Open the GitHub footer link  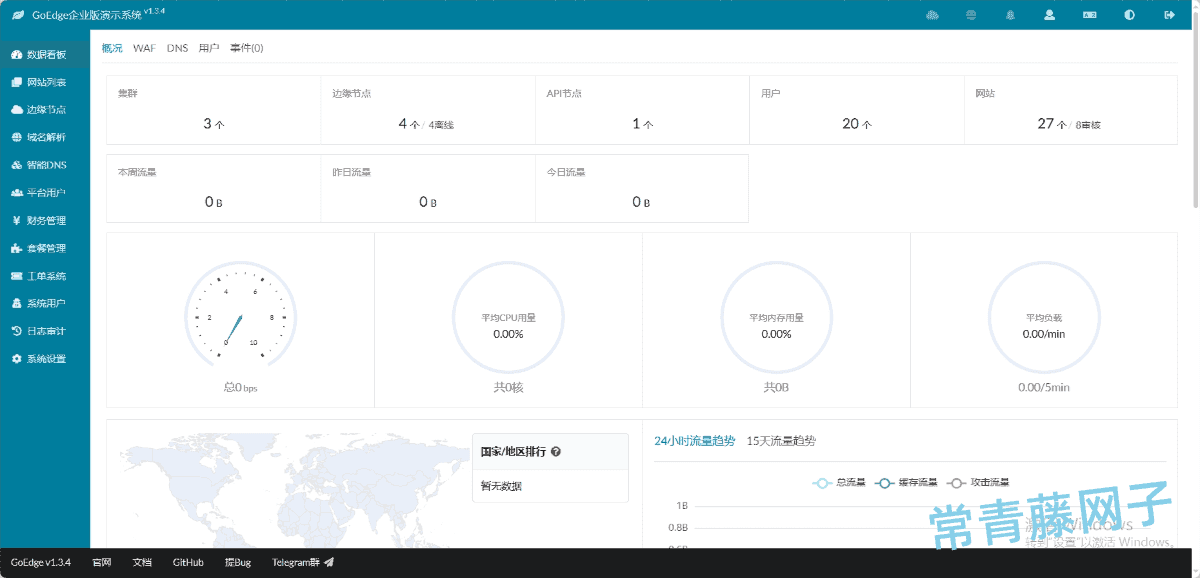pyautogui.click(x=188, y=563)
